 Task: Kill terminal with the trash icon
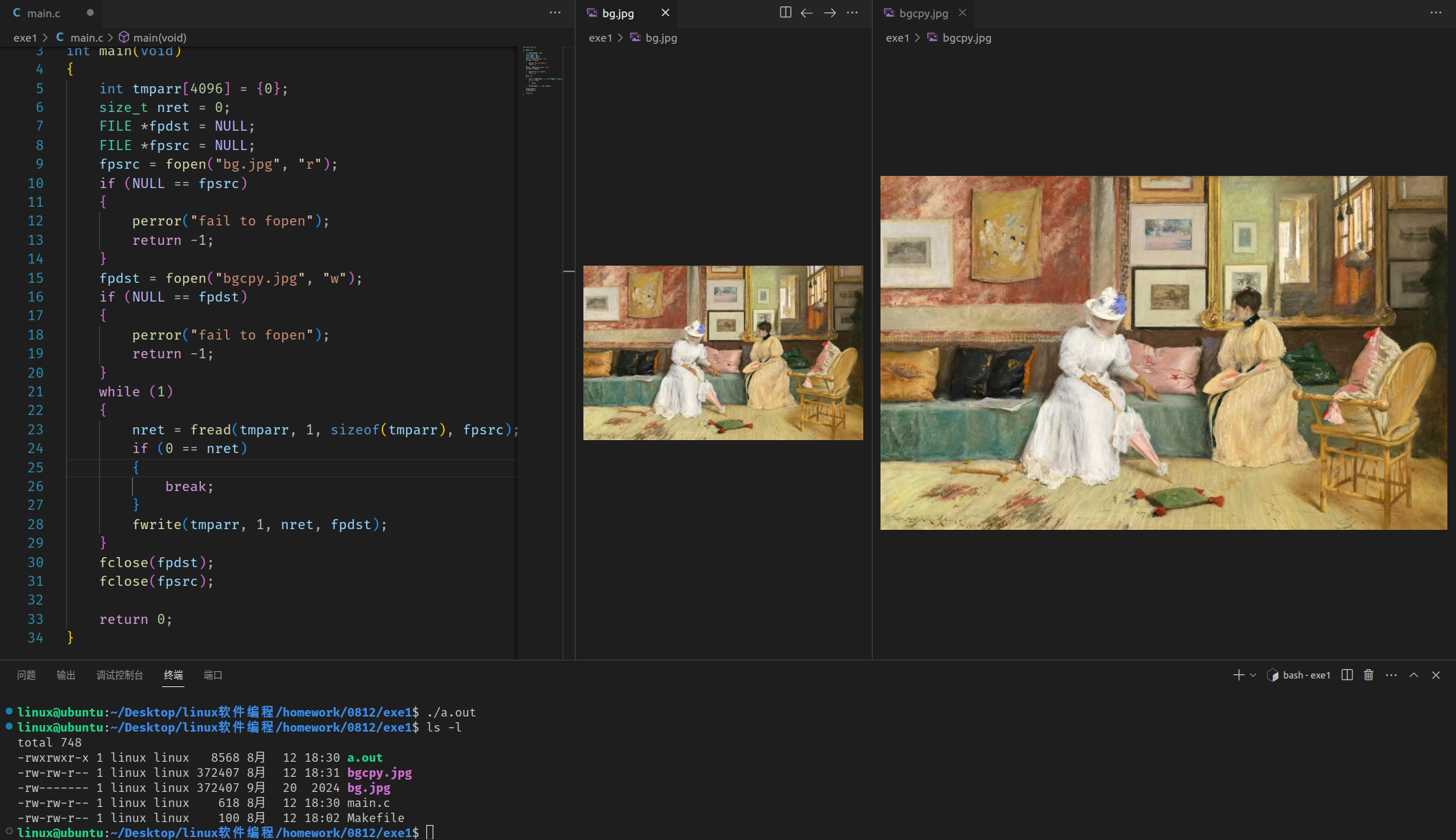tap(1368, 675)
